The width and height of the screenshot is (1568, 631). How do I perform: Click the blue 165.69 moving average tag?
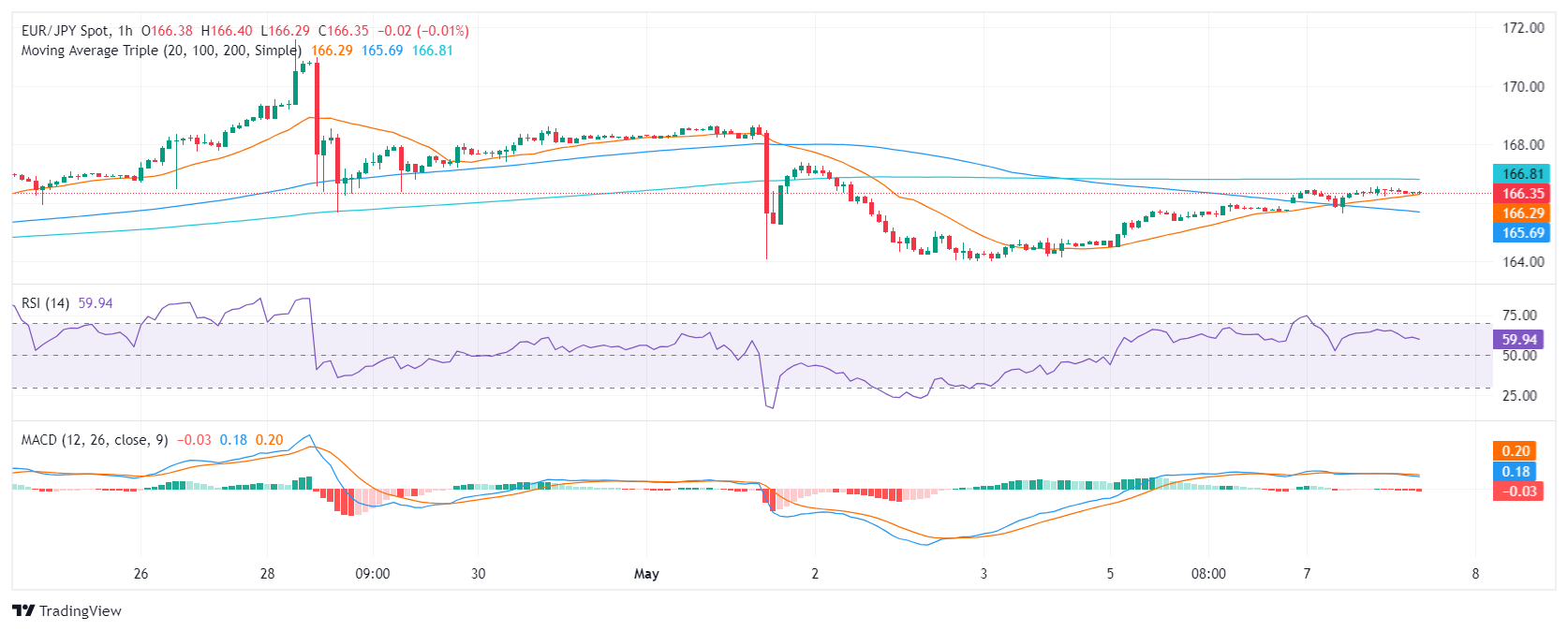pos(1522,233)
